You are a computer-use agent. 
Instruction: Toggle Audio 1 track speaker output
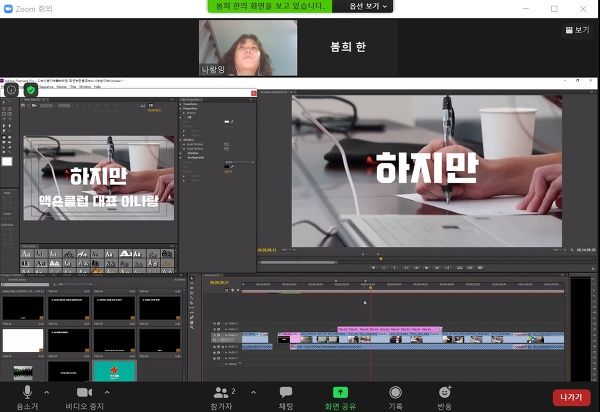pyautogui.click(x=214, y=347)
